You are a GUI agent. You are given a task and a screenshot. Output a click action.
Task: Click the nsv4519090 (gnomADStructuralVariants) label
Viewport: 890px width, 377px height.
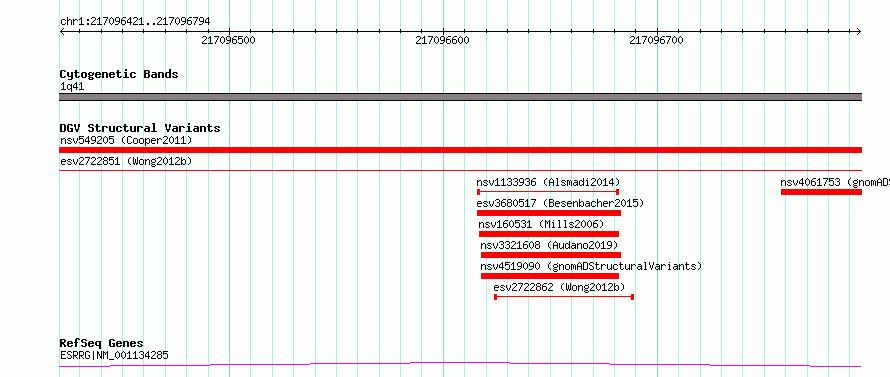(x=591, y=266)
